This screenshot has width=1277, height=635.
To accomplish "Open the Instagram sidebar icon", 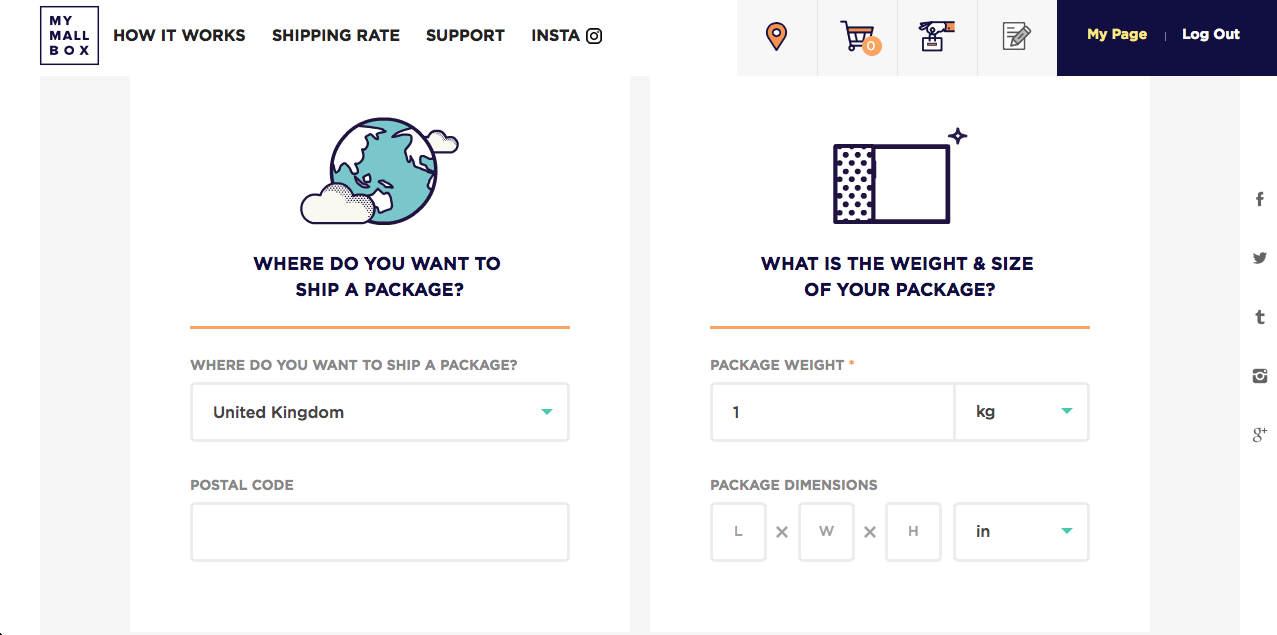I will click(1260, 376).
